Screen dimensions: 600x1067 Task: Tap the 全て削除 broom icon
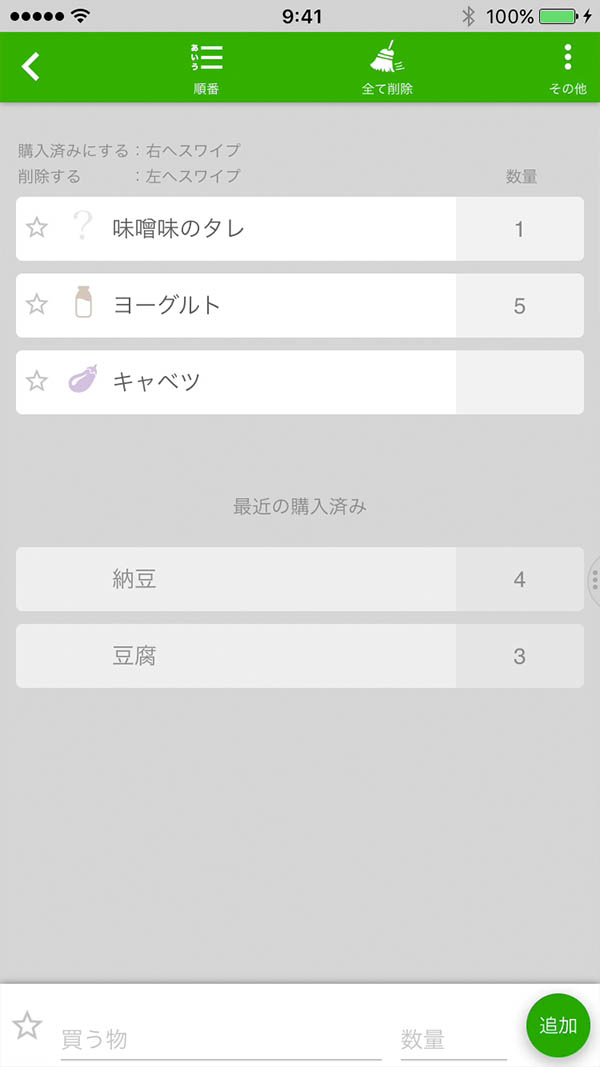[x=387, y=67]
